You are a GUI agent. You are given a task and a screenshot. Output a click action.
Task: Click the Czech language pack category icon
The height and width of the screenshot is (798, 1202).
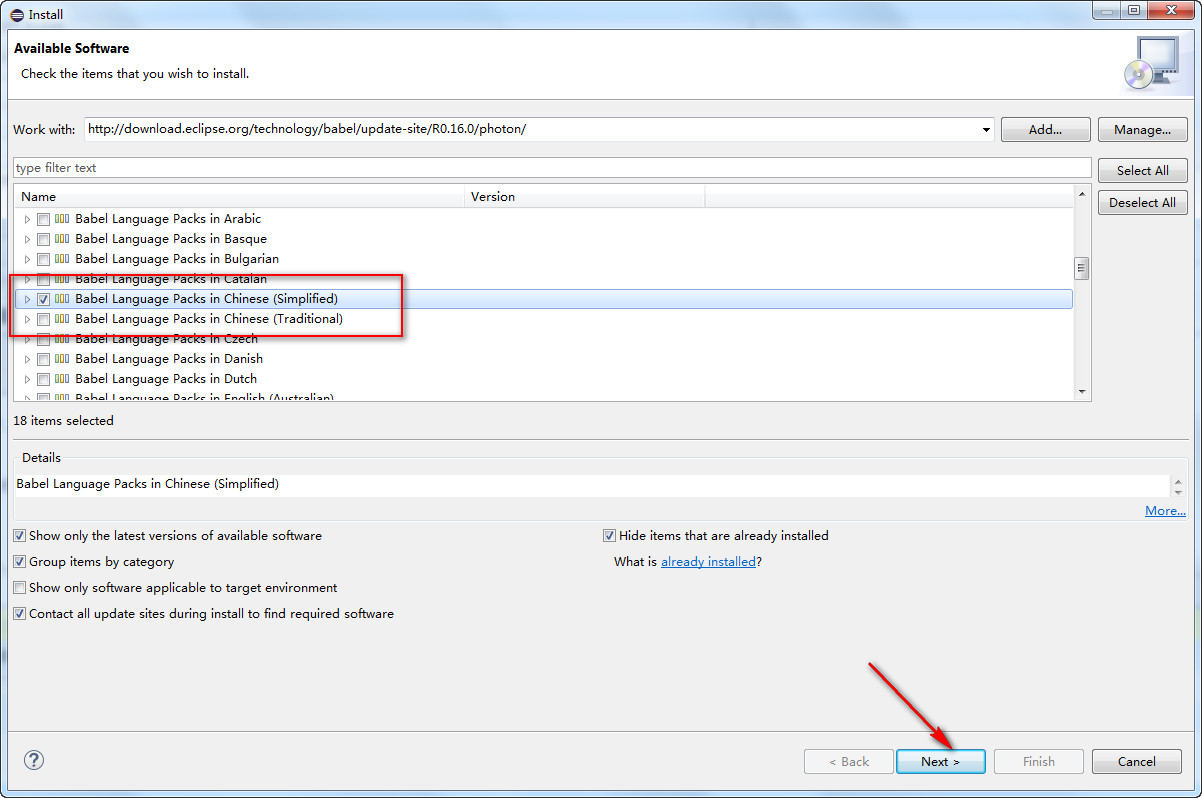tap(62, 339)
